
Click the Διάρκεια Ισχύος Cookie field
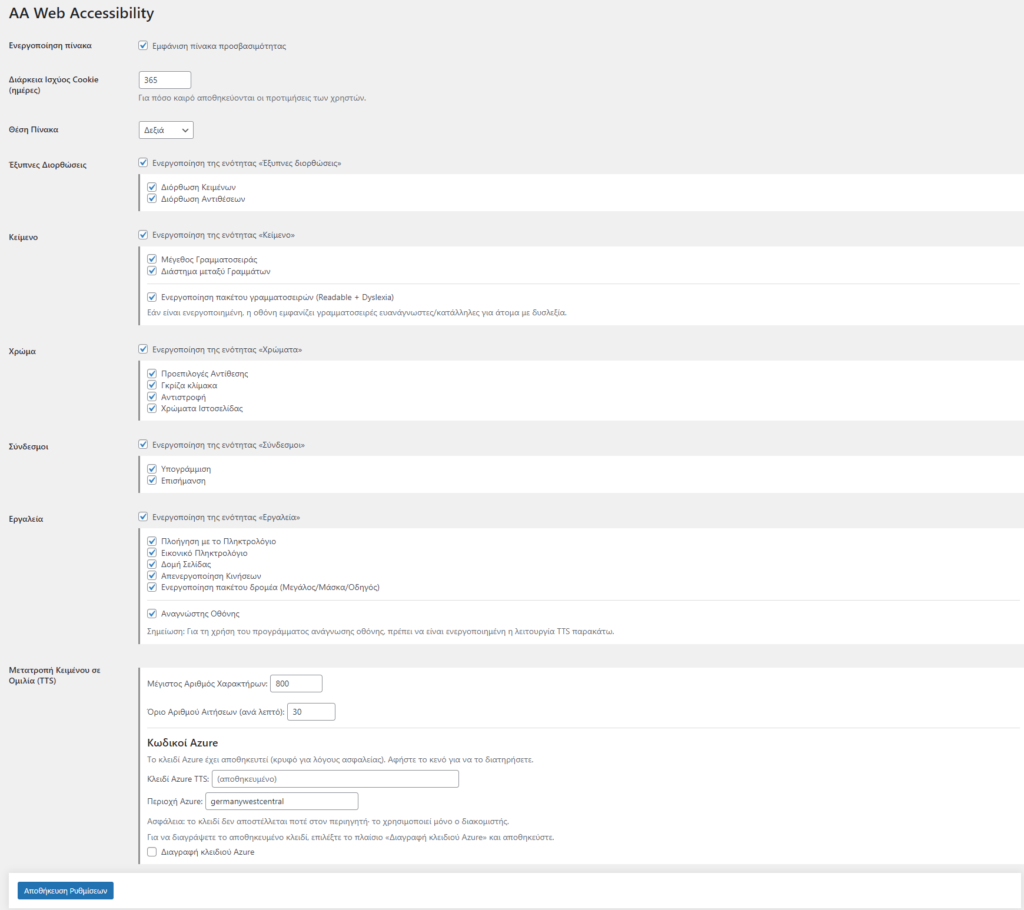165,80
